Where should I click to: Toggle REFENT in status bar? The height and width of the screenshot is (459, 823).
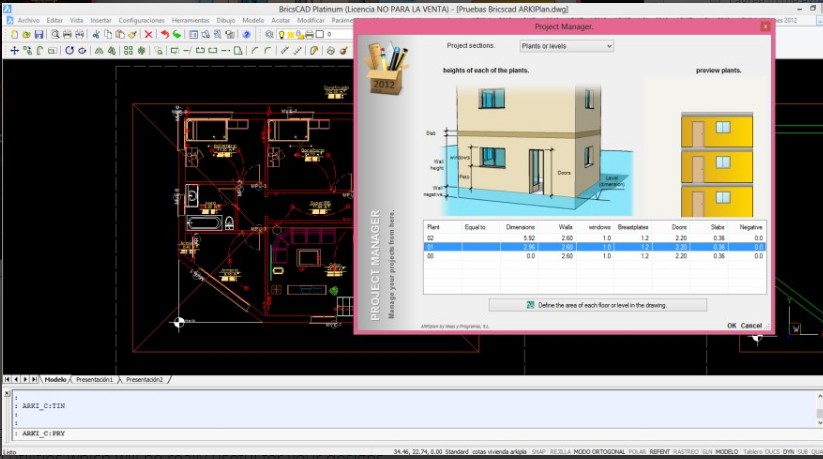pos(660,452)
